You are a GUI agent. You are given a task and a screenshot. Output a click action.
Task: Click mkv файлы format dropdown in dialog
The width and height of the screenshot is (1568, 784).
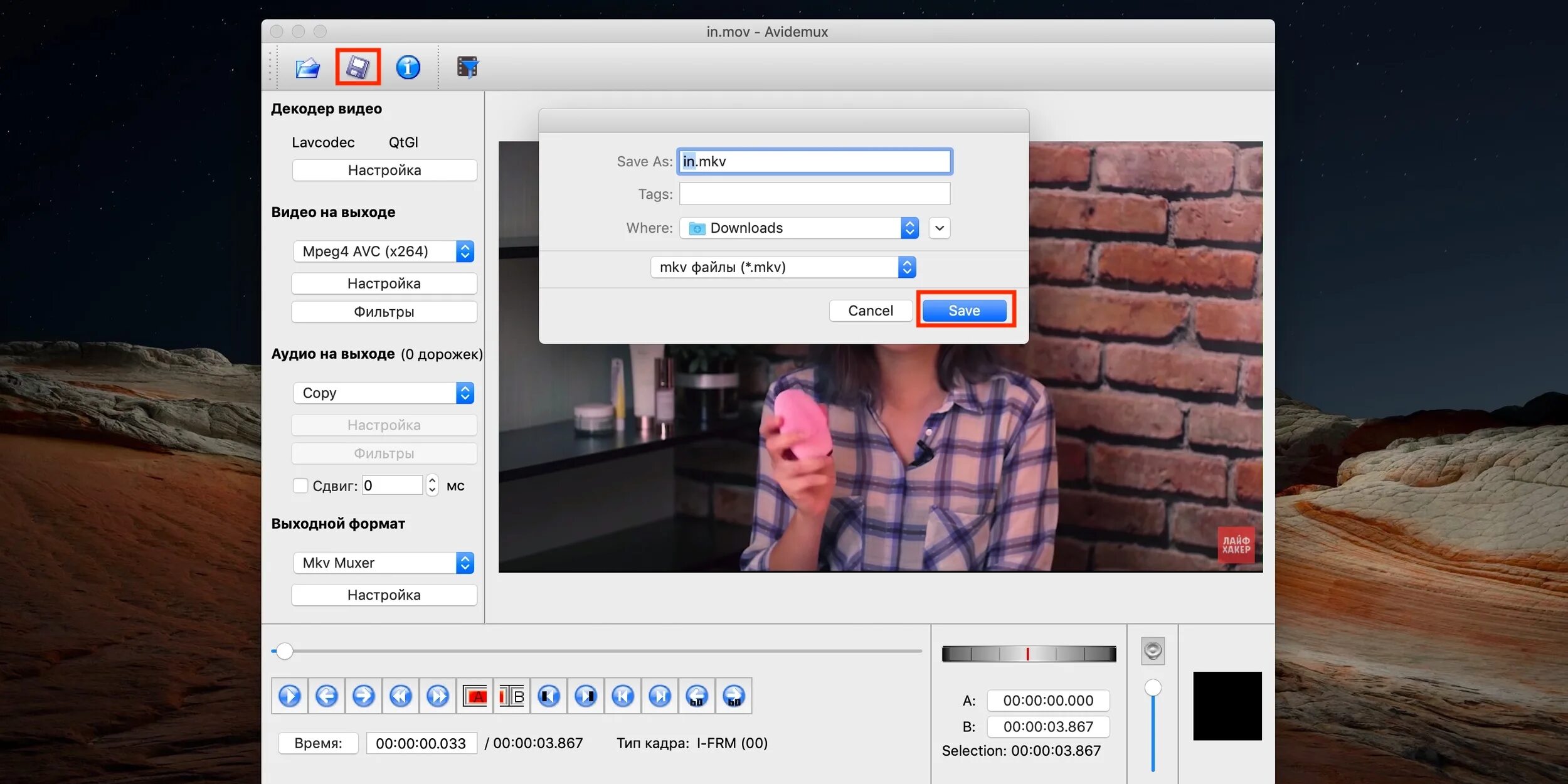pos(784,266)
